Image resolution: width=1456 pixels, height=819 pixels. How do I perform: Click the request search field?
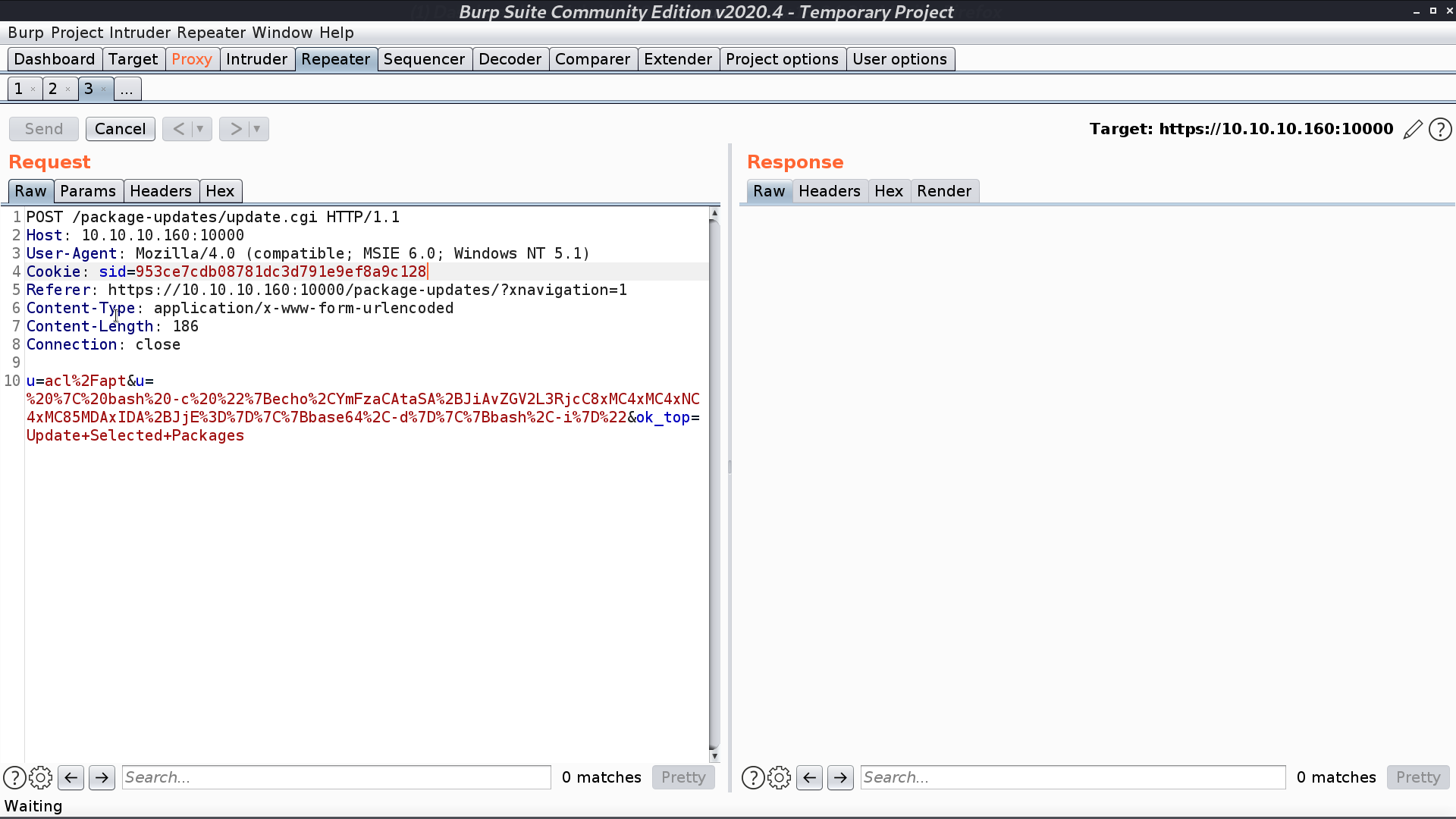337,777
